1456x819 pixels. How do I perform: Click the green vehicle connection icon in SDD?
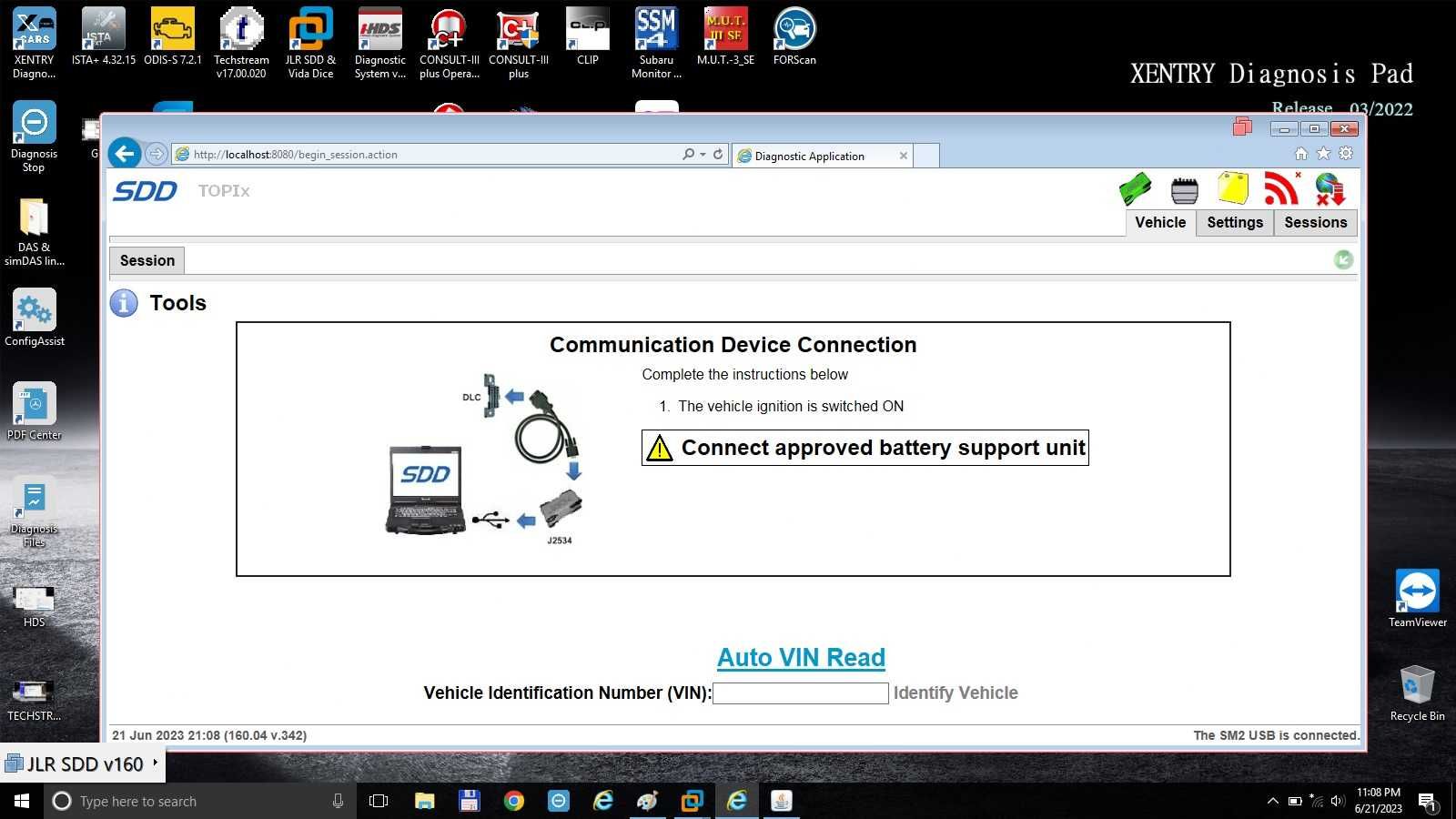[x=1135, y=189]
